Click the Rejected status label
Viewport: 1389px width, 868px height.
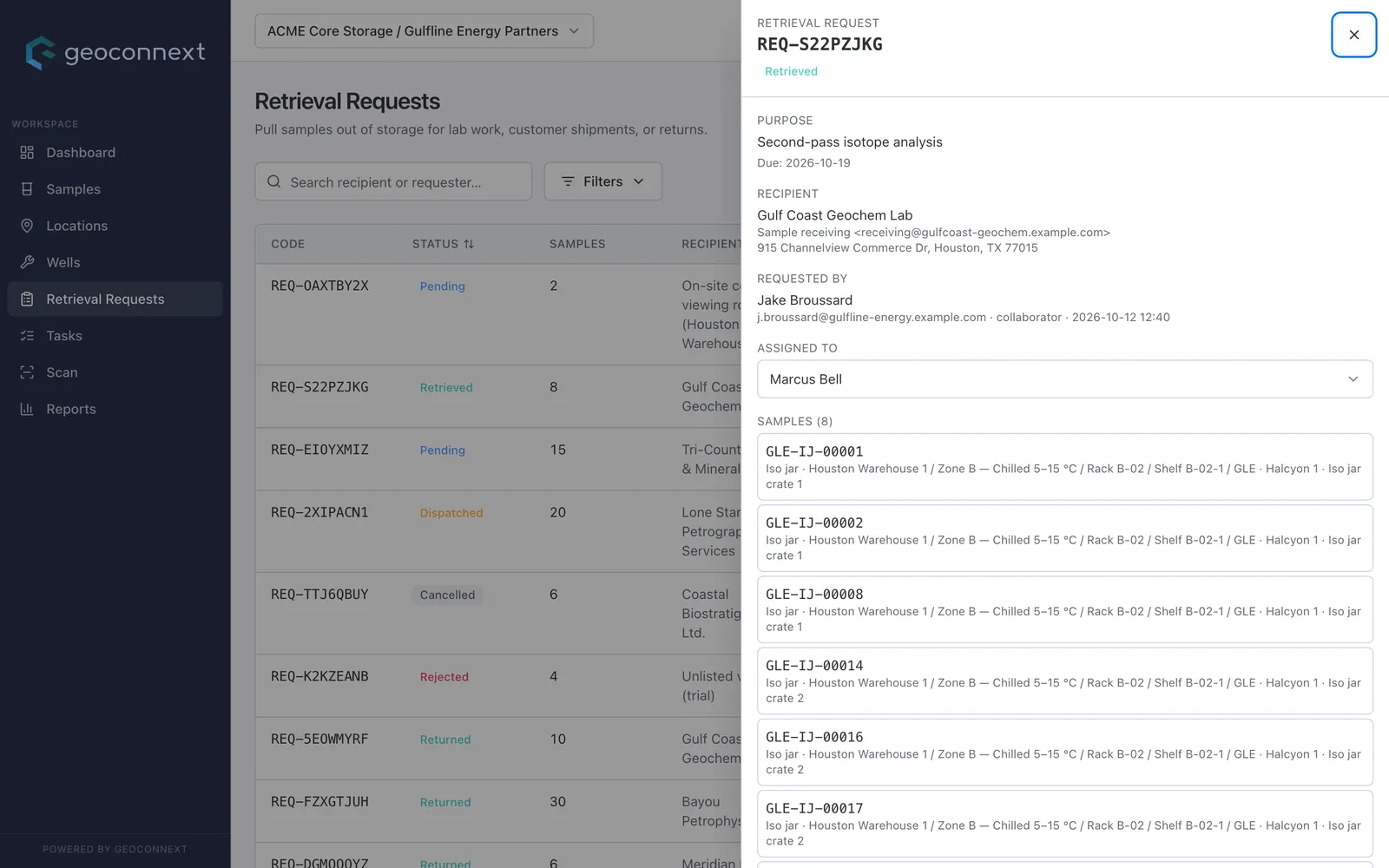point(444,677)
